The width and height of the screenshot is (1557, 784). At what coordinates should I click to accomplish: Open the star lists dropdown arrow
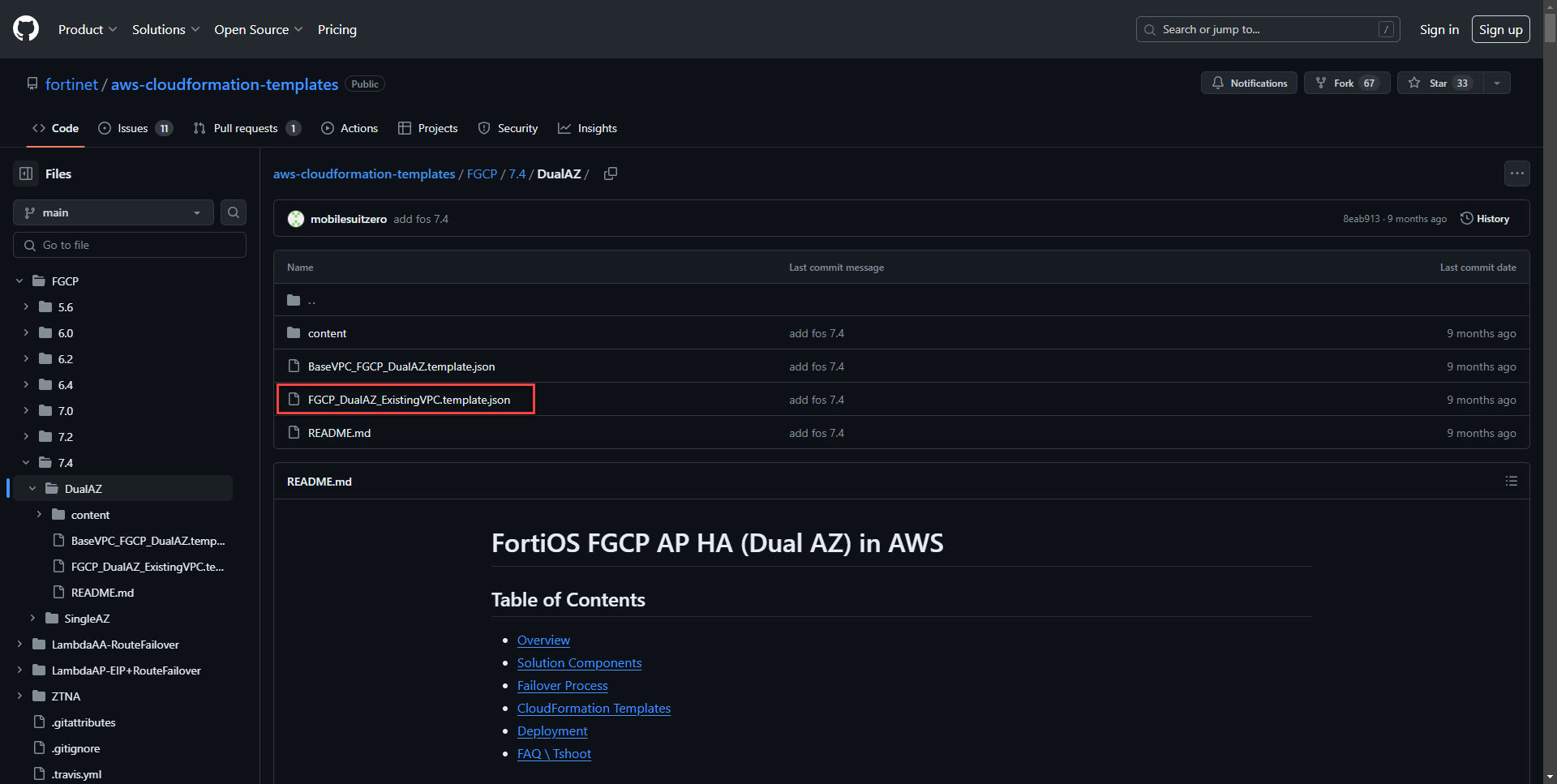click(1497, 83)
